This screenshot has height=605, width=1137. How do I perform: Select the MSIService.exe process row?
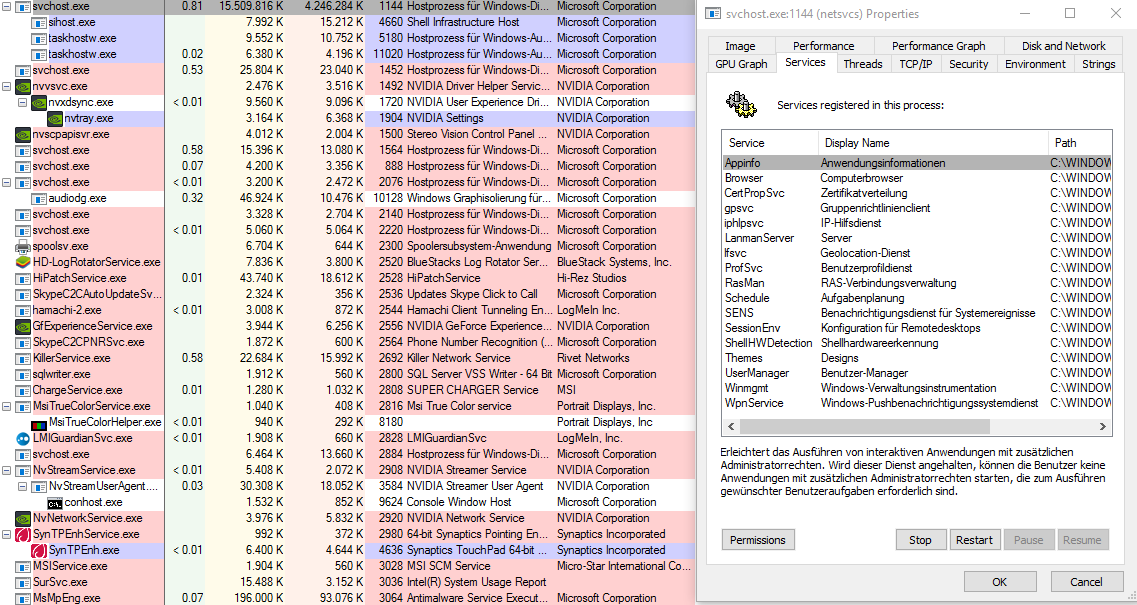pos(348,566)
